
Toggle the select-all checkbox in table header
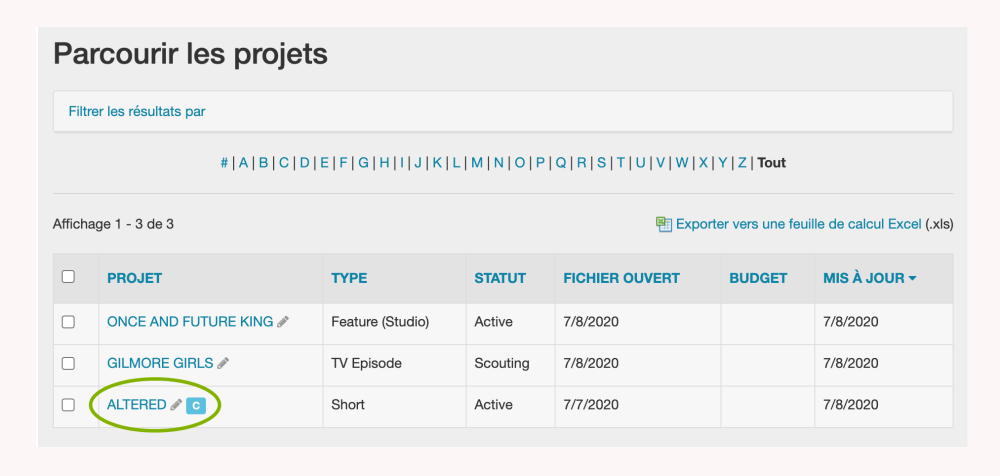click(x=68, y=277)
